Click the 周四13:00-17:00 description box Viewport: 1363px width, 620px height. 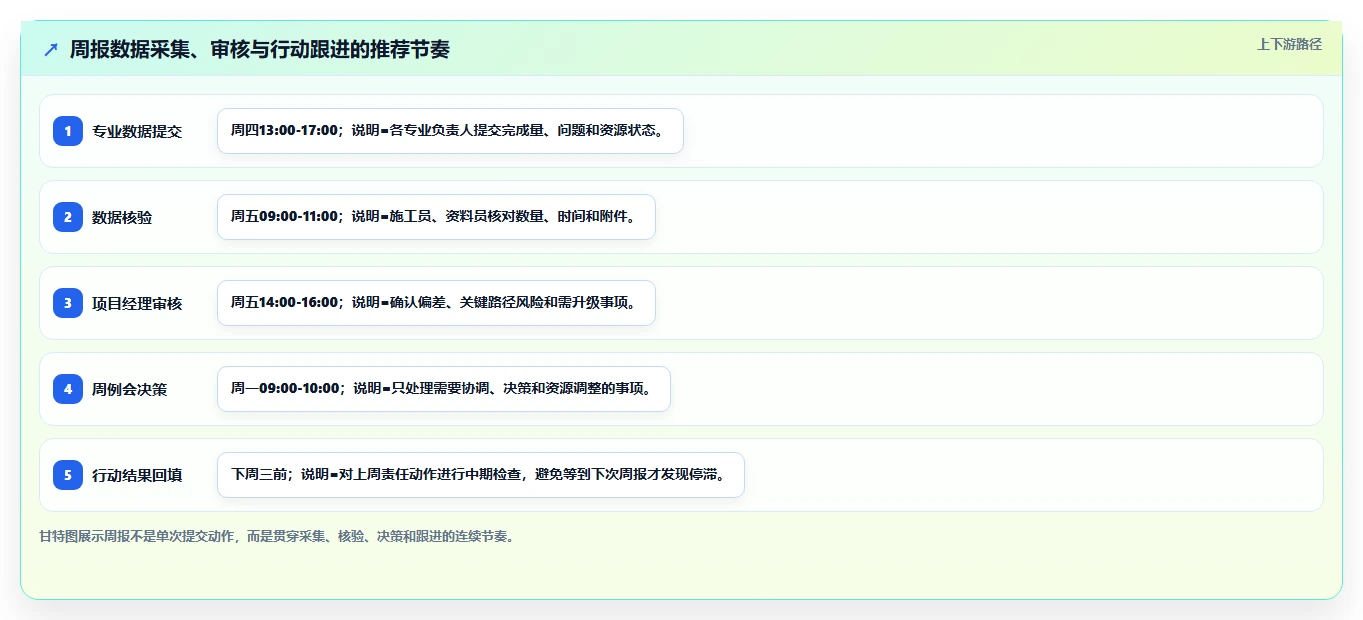[450, 131]
